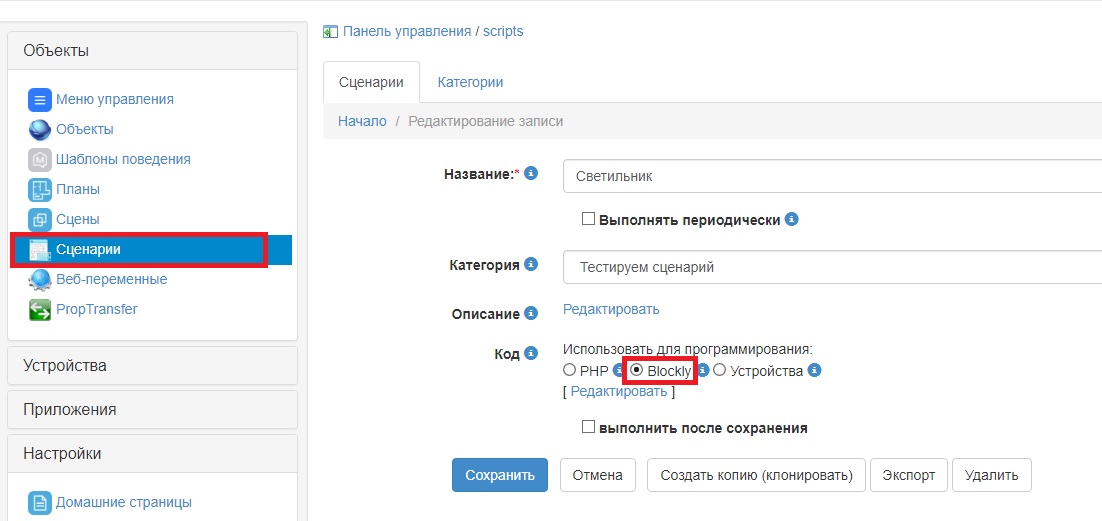Click the Отмена button

click(597, 475)
